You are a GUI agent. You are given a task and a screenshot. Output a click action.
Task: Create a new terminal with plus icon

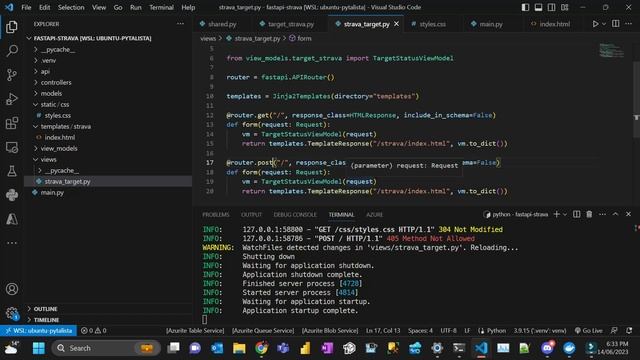556,214
